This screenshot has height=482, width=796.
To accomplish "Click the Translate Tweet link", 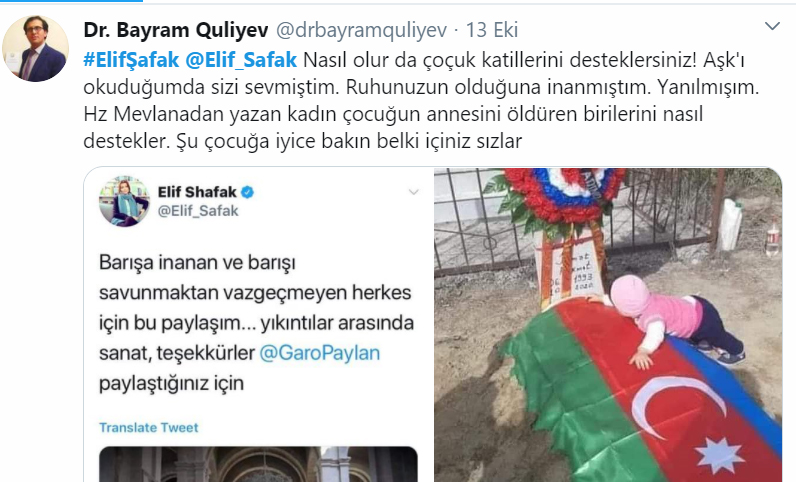I will 149,428.
